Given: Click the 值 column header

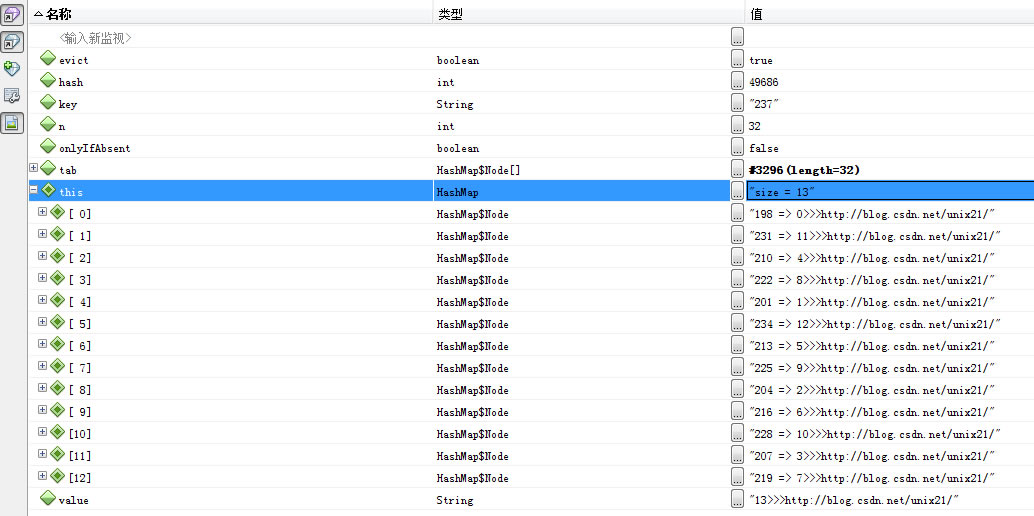Looking at the screenshot, I should [x=890, y=14].
